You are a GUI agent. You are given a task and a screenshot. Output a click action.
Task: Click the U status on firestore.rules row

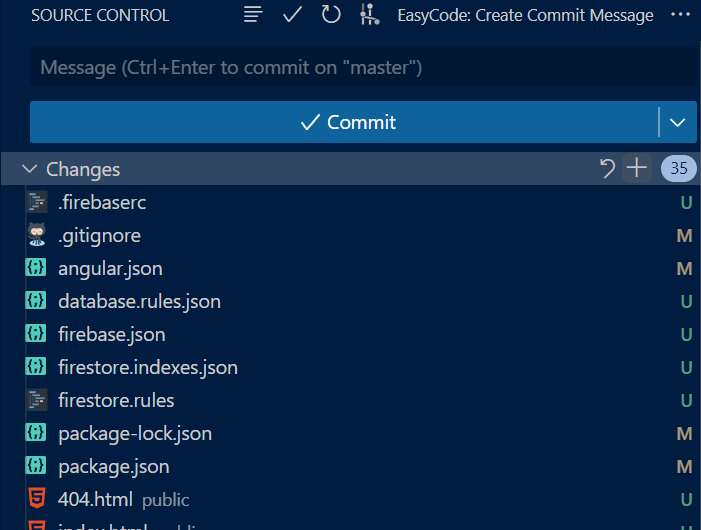point(686,401)
